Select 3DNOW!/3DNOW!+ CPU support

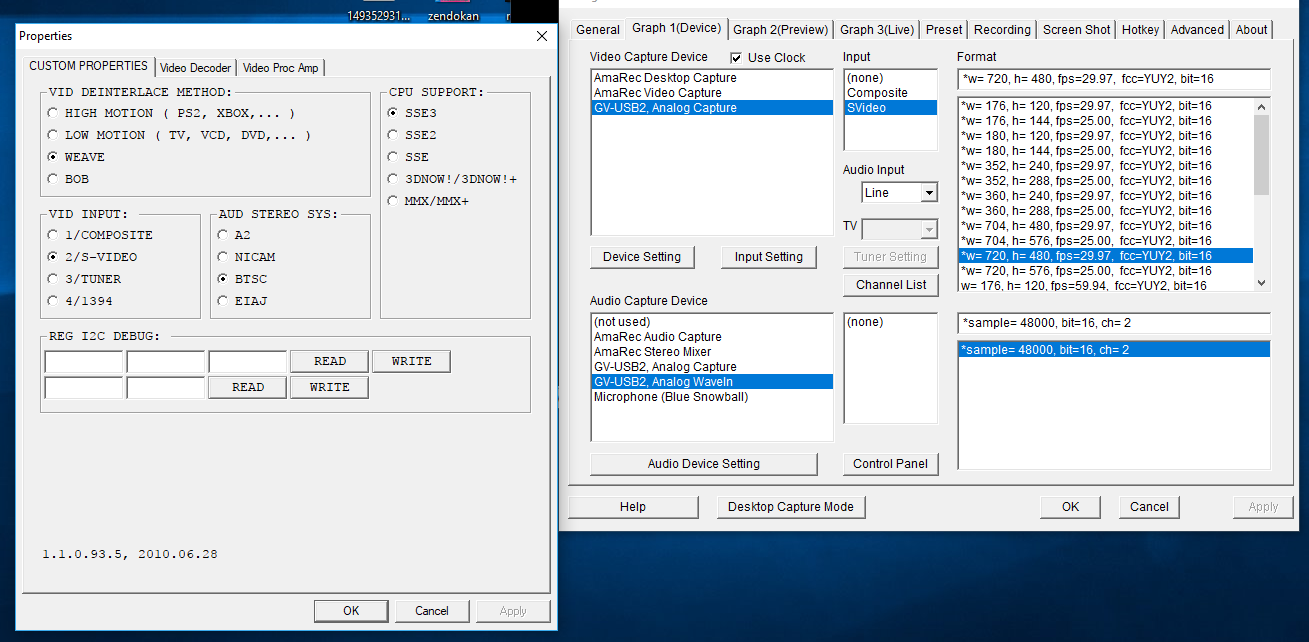pyautogui.click(x=393, y=179)
